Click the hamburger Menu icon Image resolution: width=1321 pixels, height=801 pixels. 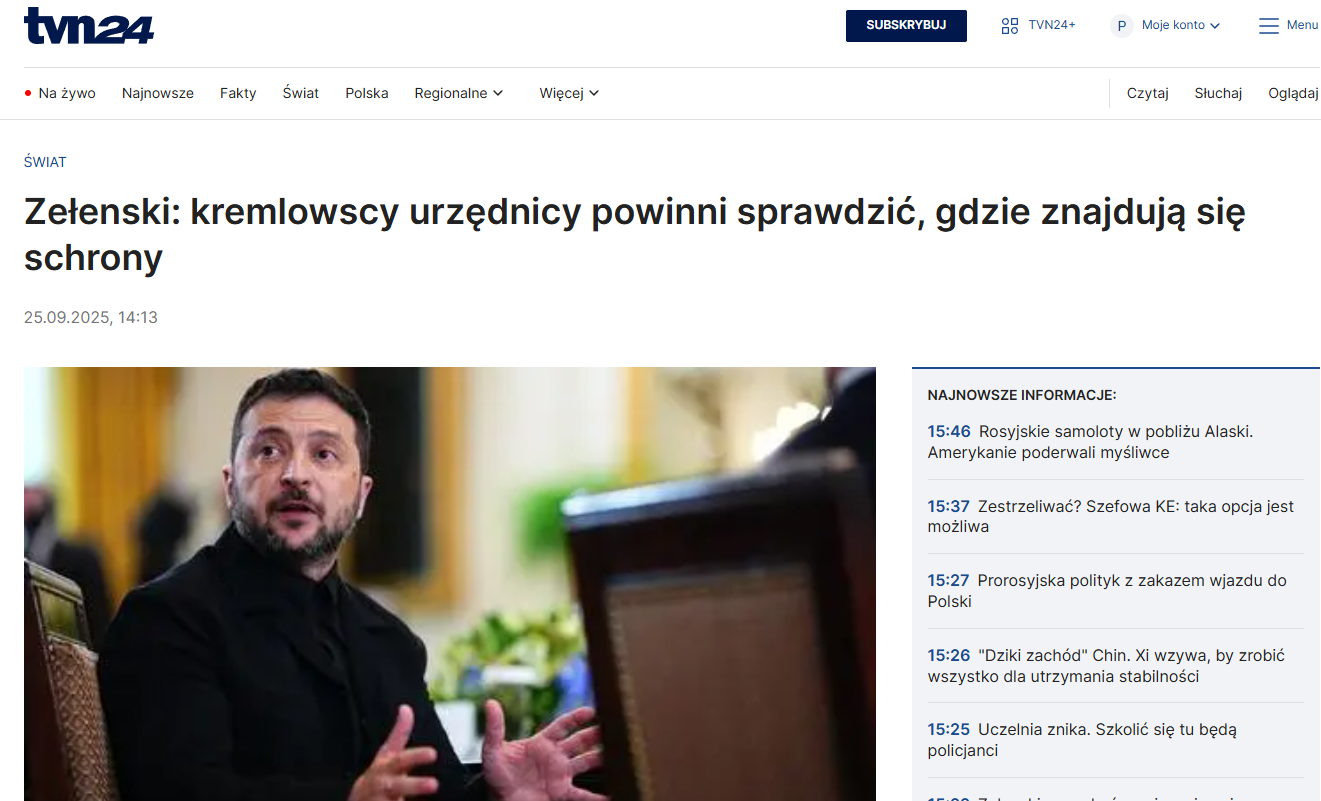[1269, 26]
